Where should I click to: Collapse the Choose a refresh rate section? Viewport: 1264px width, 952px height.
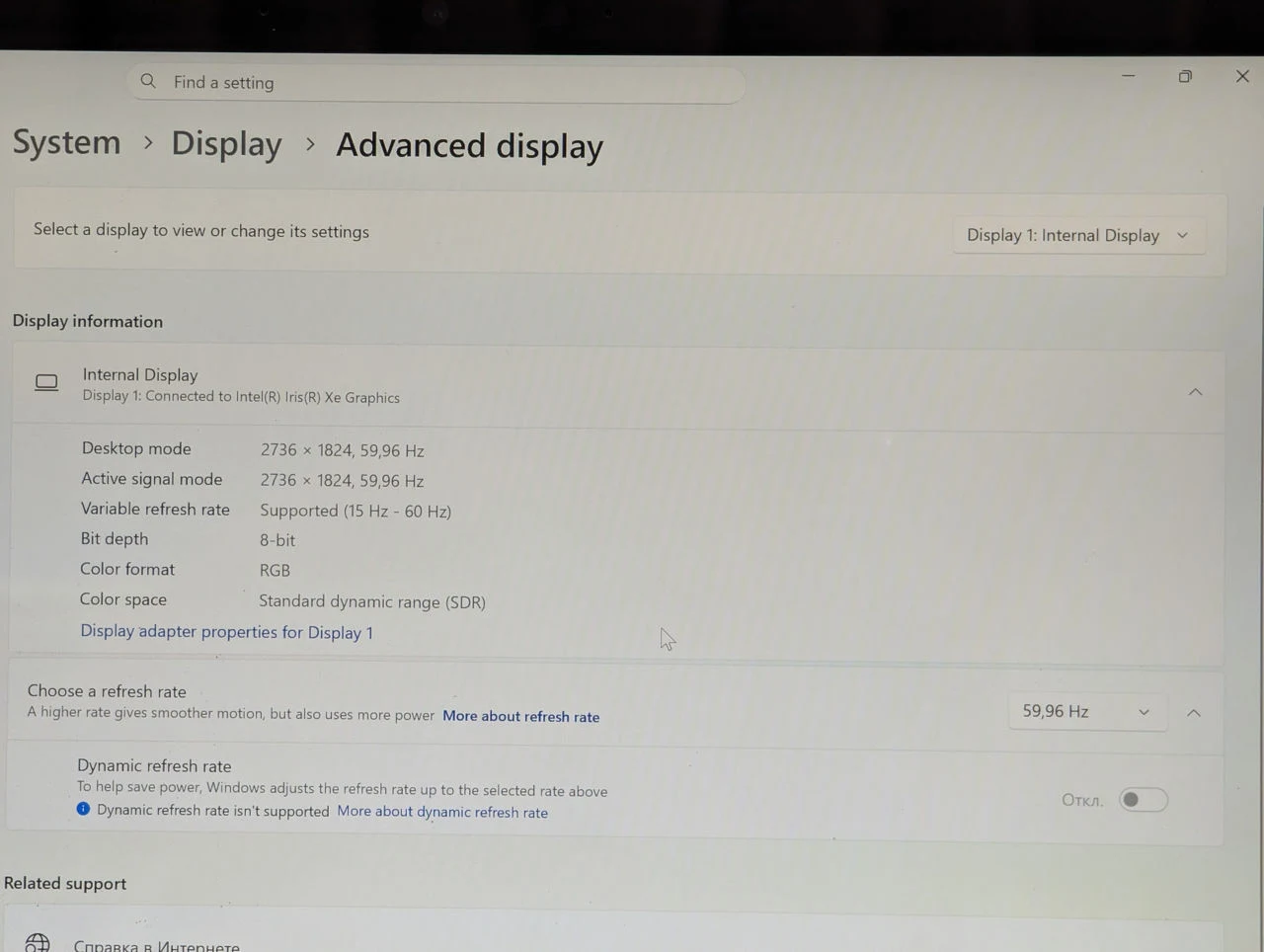pos(1194,713)
